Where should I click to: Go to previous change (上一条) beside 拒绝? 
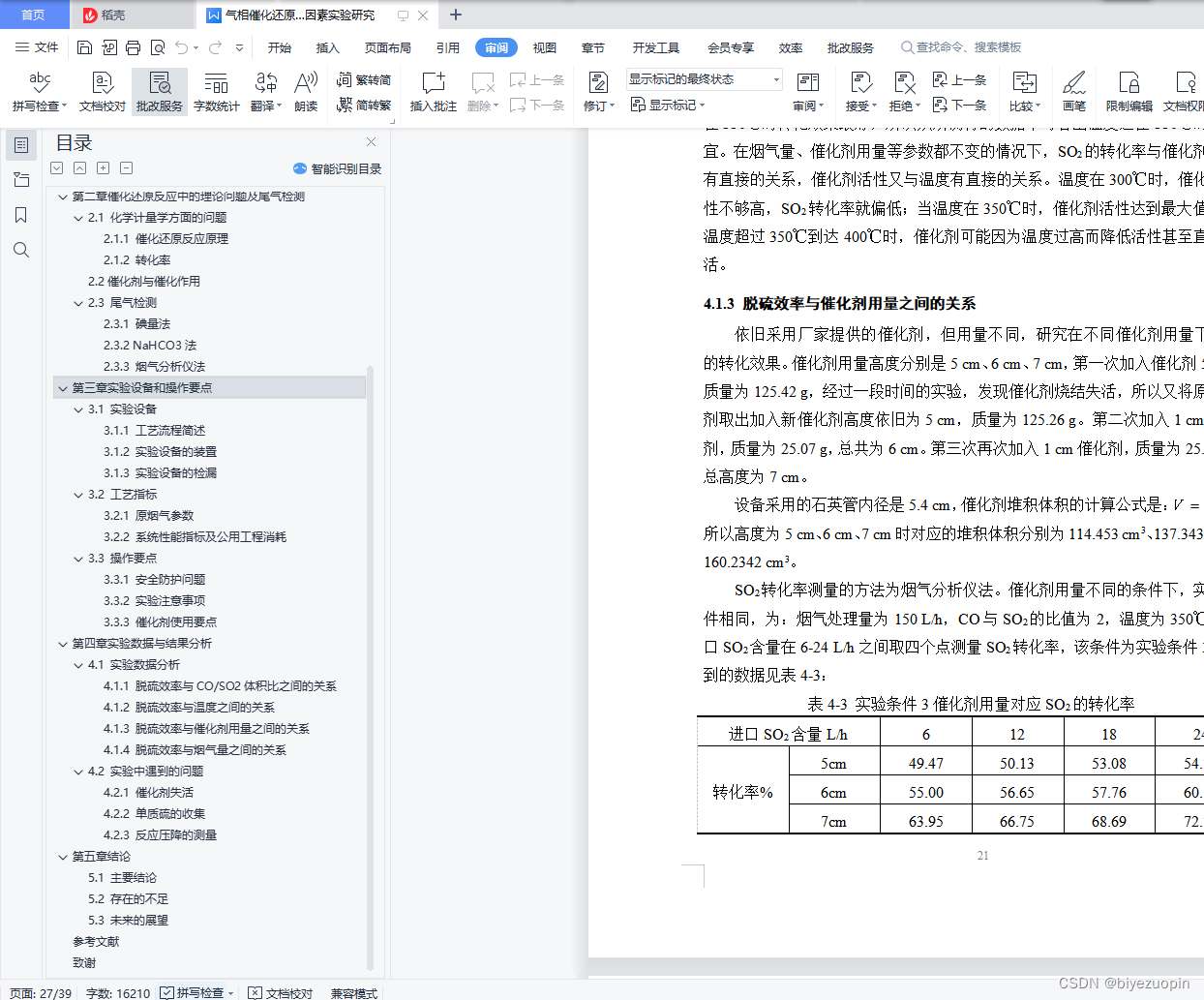click(959, 80)
